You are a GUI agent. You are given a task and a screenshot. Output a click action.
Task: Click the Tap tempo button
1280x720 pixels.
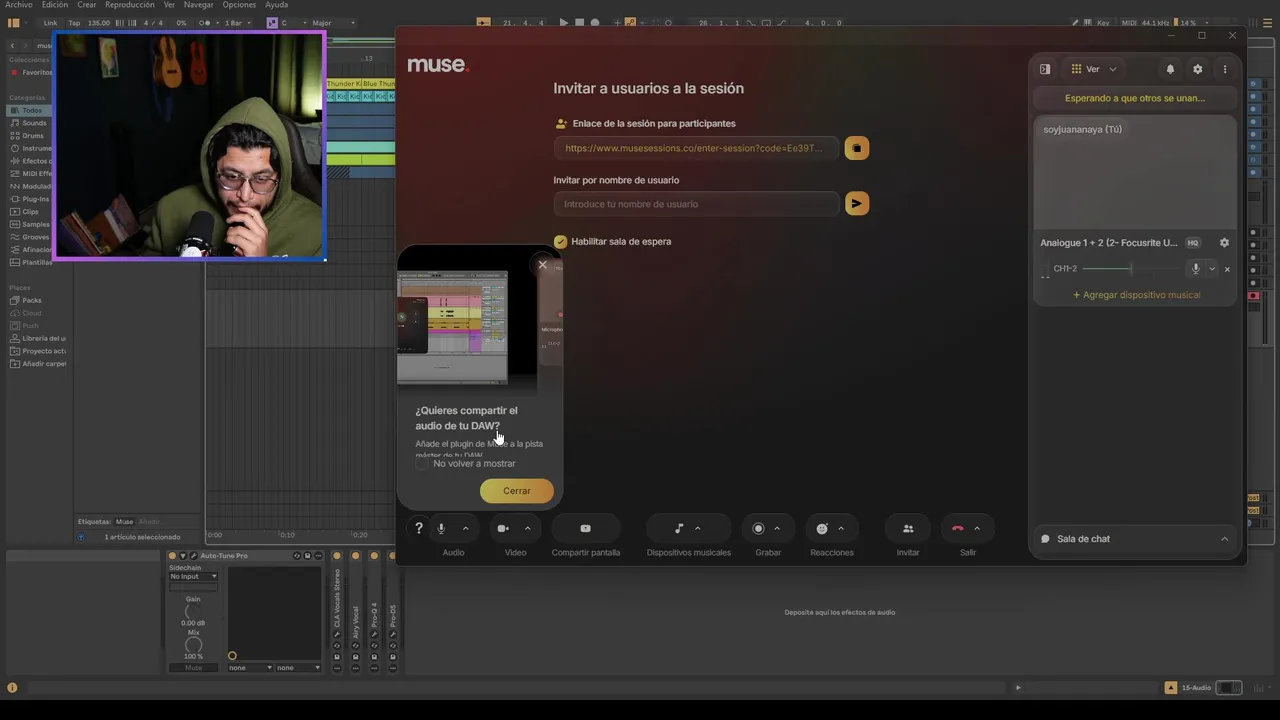[74, 22]
